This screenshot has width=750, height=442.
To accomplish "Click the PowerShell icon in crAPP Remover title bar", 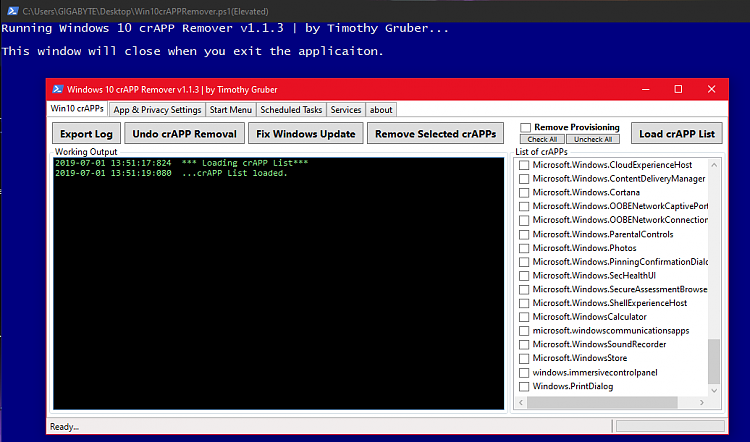I will pos(58,89).
